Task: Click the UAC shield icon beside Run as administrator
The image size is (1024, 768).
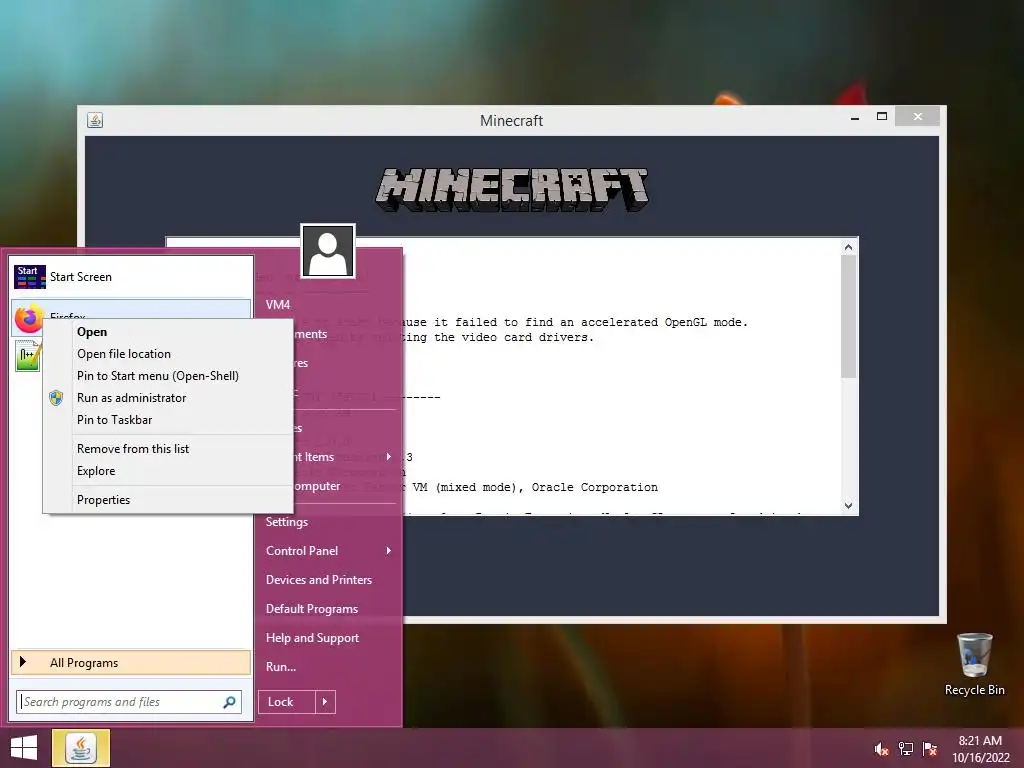Action: [x=56, y=398]
